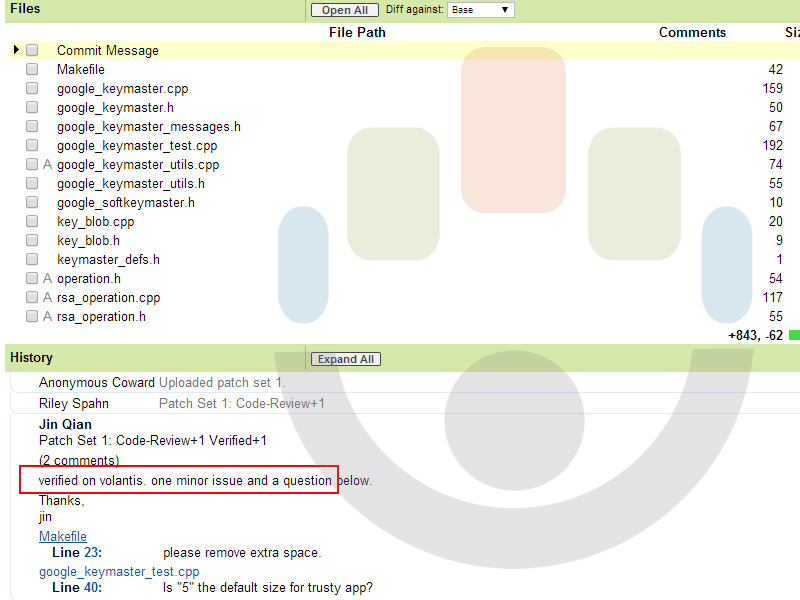
Task: Open google_keymaster_utils.h file
Action: 131,184
